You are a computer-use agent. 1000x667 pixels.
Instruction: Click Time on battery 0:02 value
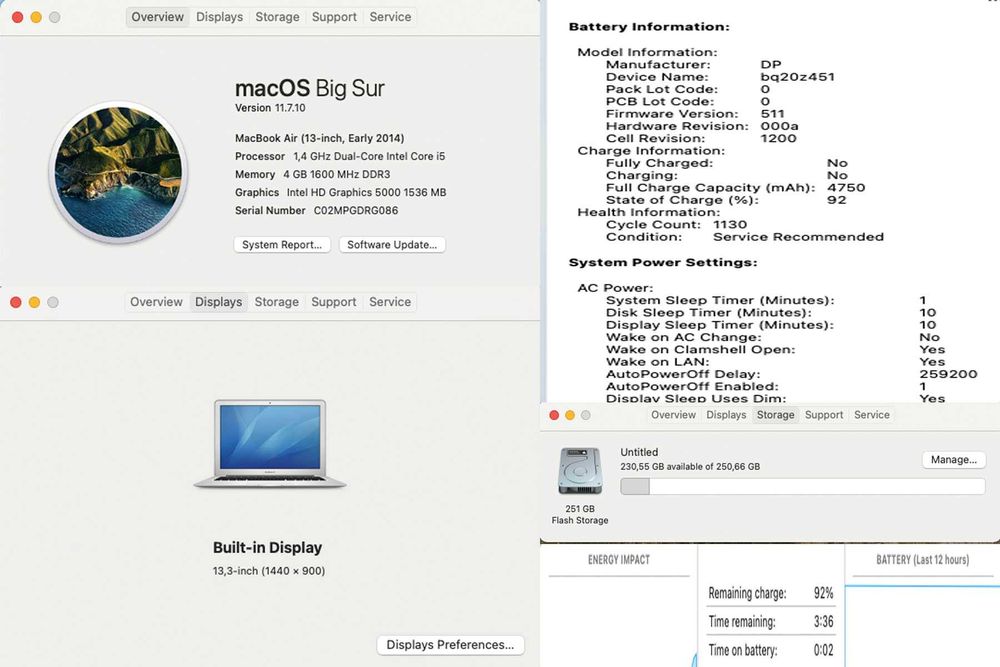[823, 650]
